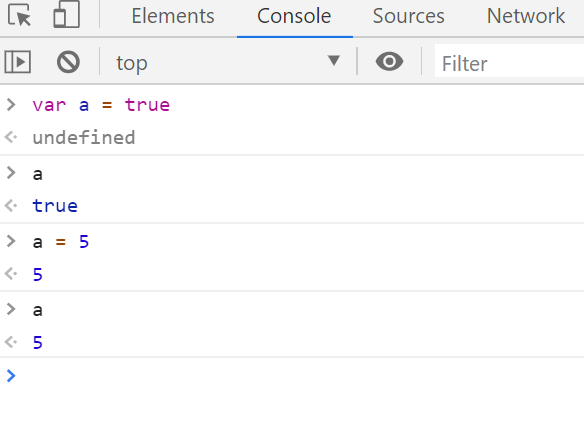Select the Console tab
584x421 pixels.
[x=294, y=16]
